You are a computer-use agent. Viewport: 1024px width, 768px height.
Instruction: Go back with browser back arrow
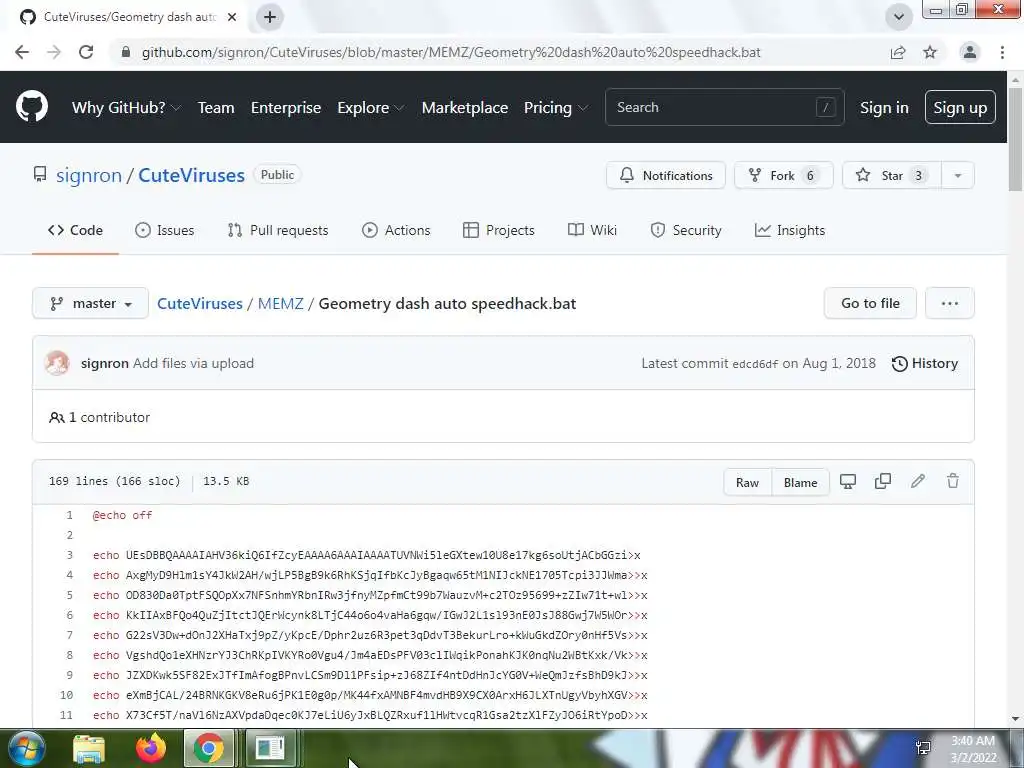22,52
